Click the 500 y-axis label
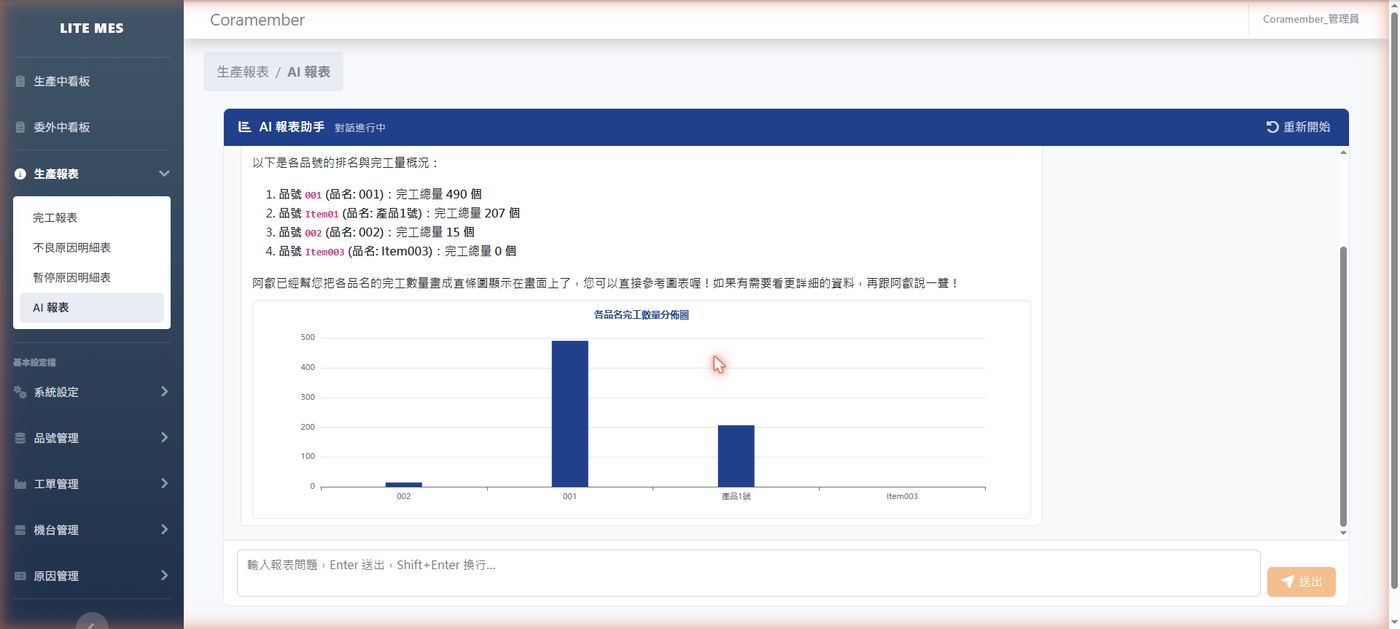 coord(308,338)
